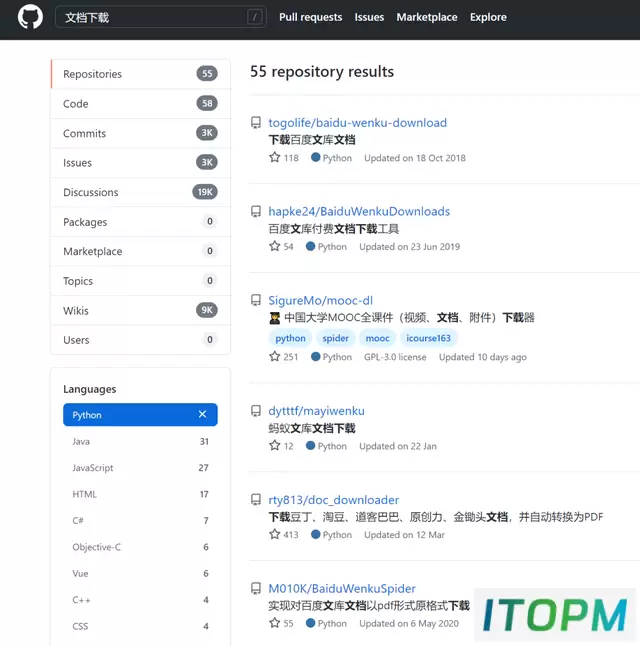This screenshot has width=640, height=646.
Task: Click 'Updated on 18 Oct 2018' text
Action: 415,158
